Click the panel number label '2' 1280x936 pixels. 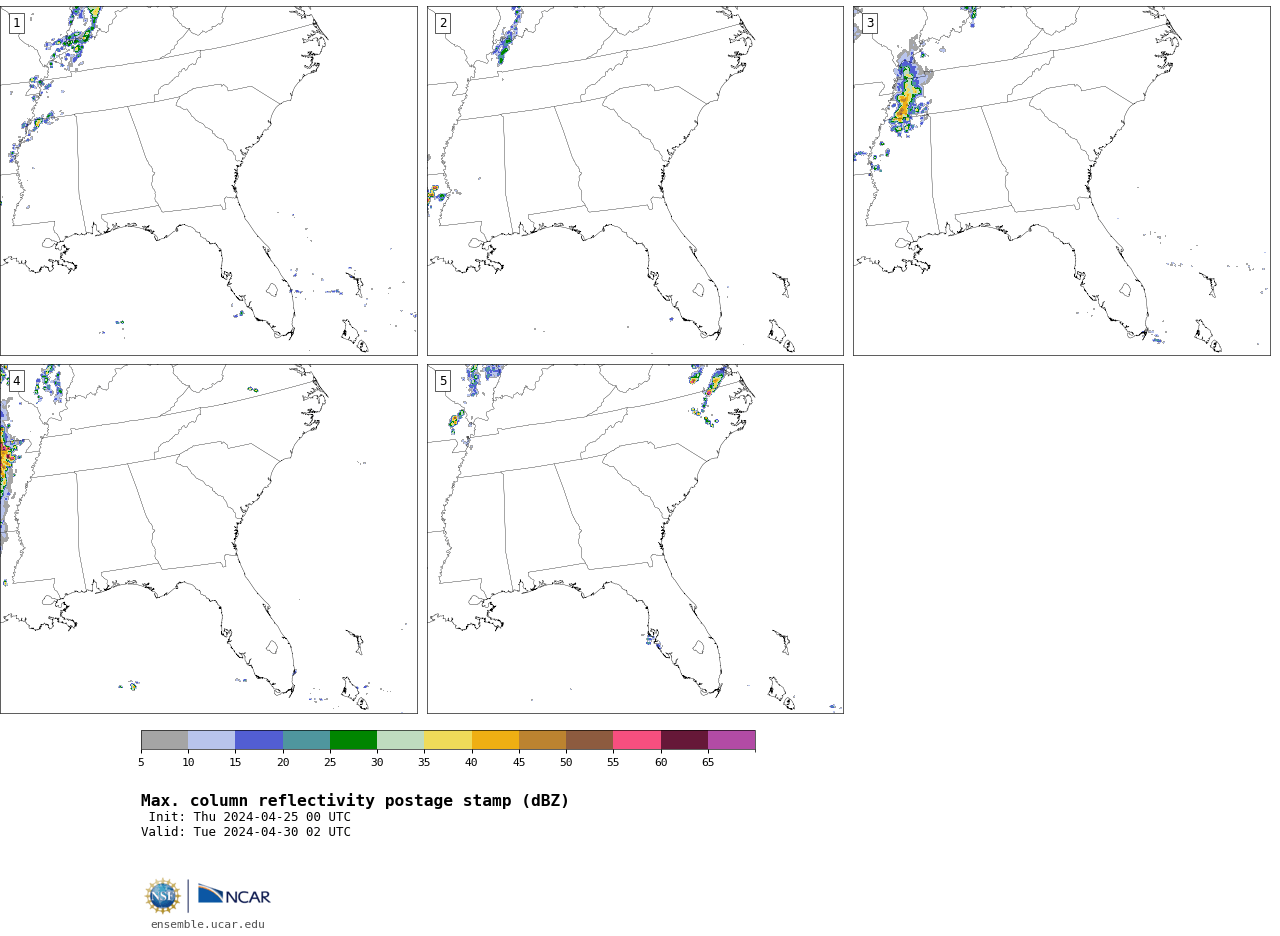[x=443, y=23]
